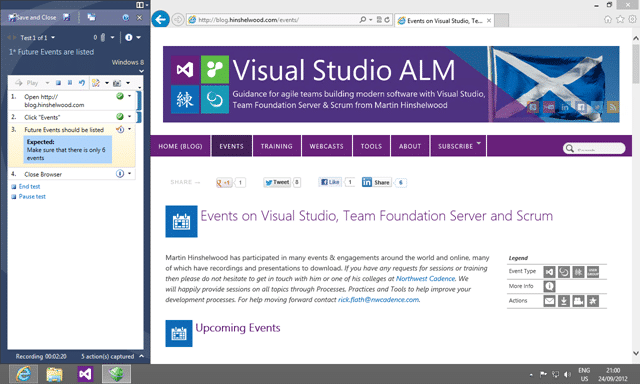Screen dimensions: 640x384
Task: Click the browser home icon
Action: [x=608, y=20]
